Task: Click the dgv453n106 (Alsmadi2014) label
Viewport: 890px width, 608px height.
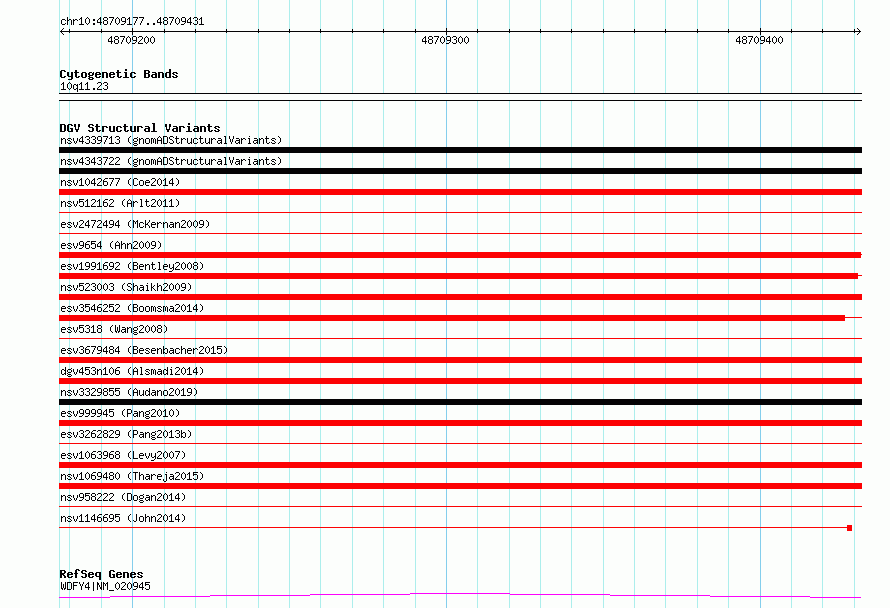Action: point(132,371)
